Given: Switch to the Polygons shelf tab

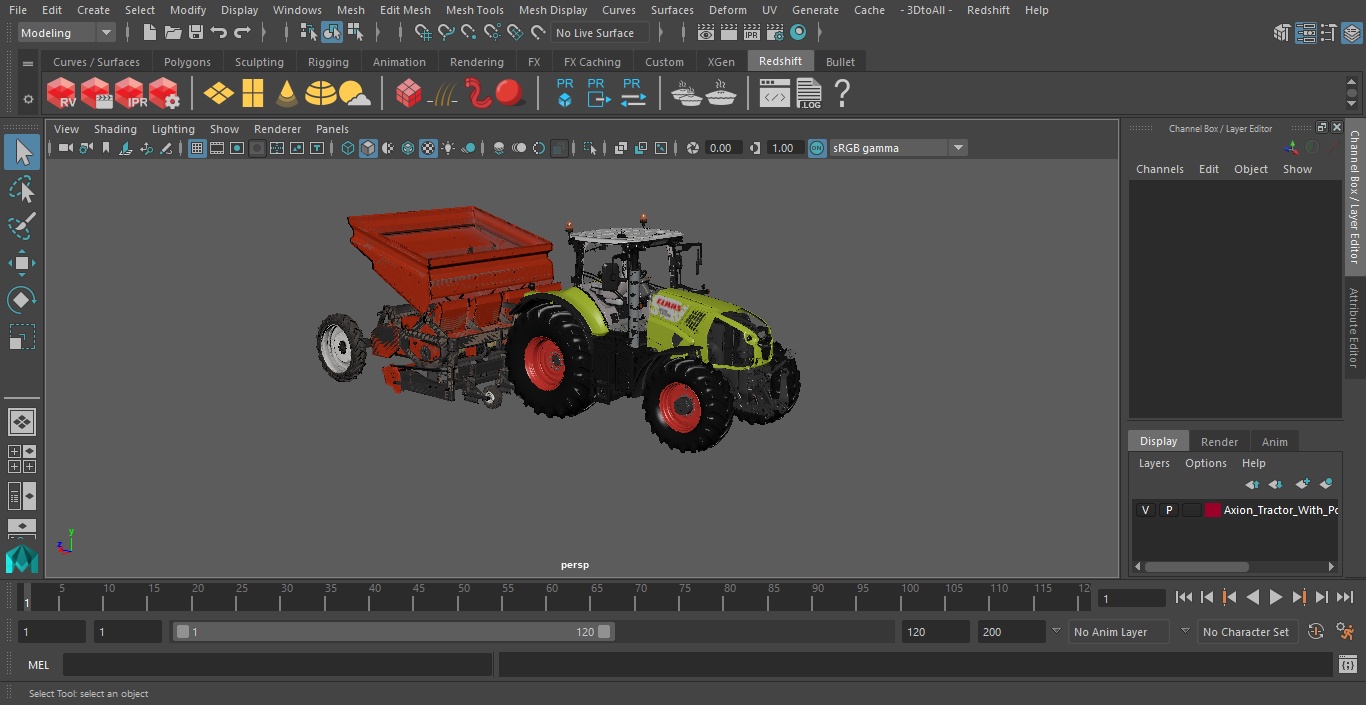Looking at the screenshot, I should pos(187,62).
